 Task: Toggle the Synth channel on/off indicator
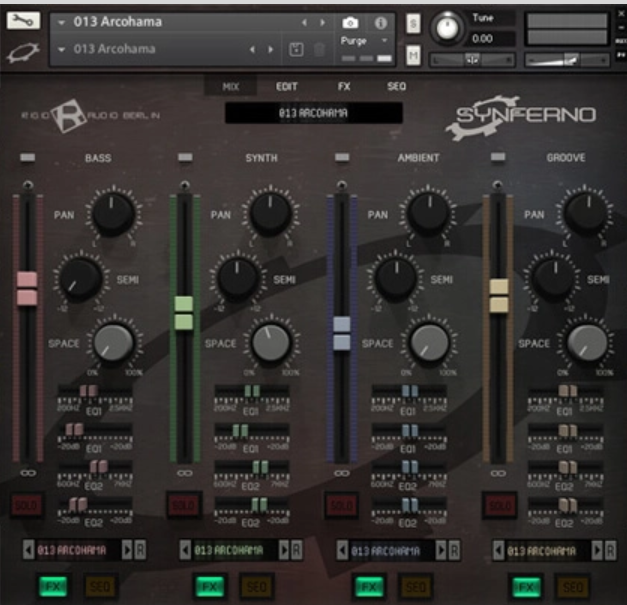[x=185, y=158]
